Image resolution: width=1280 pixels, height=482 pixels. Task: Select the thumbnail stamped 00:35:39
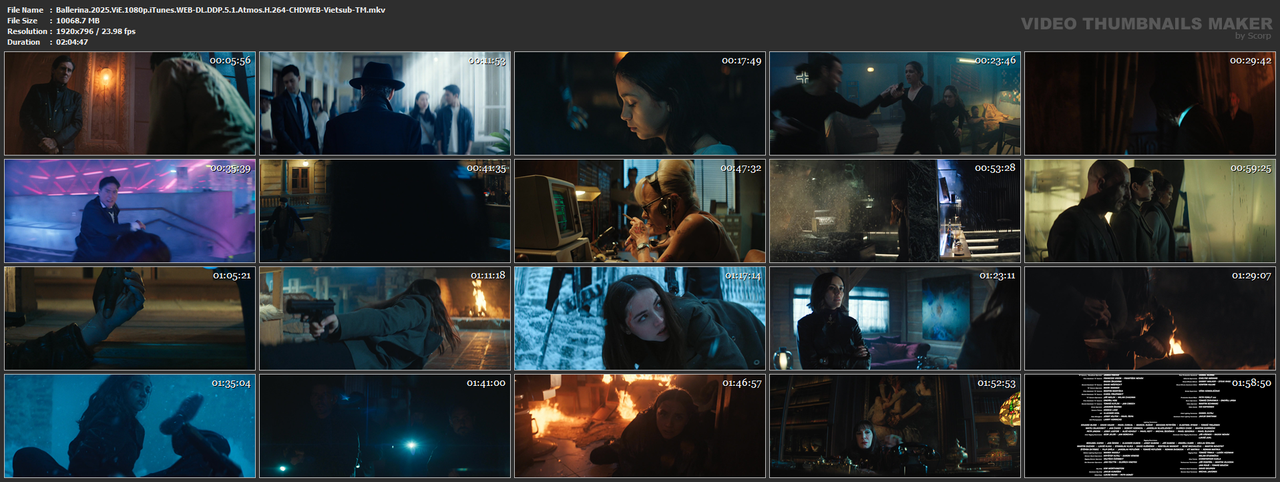(x=130, y=210)
